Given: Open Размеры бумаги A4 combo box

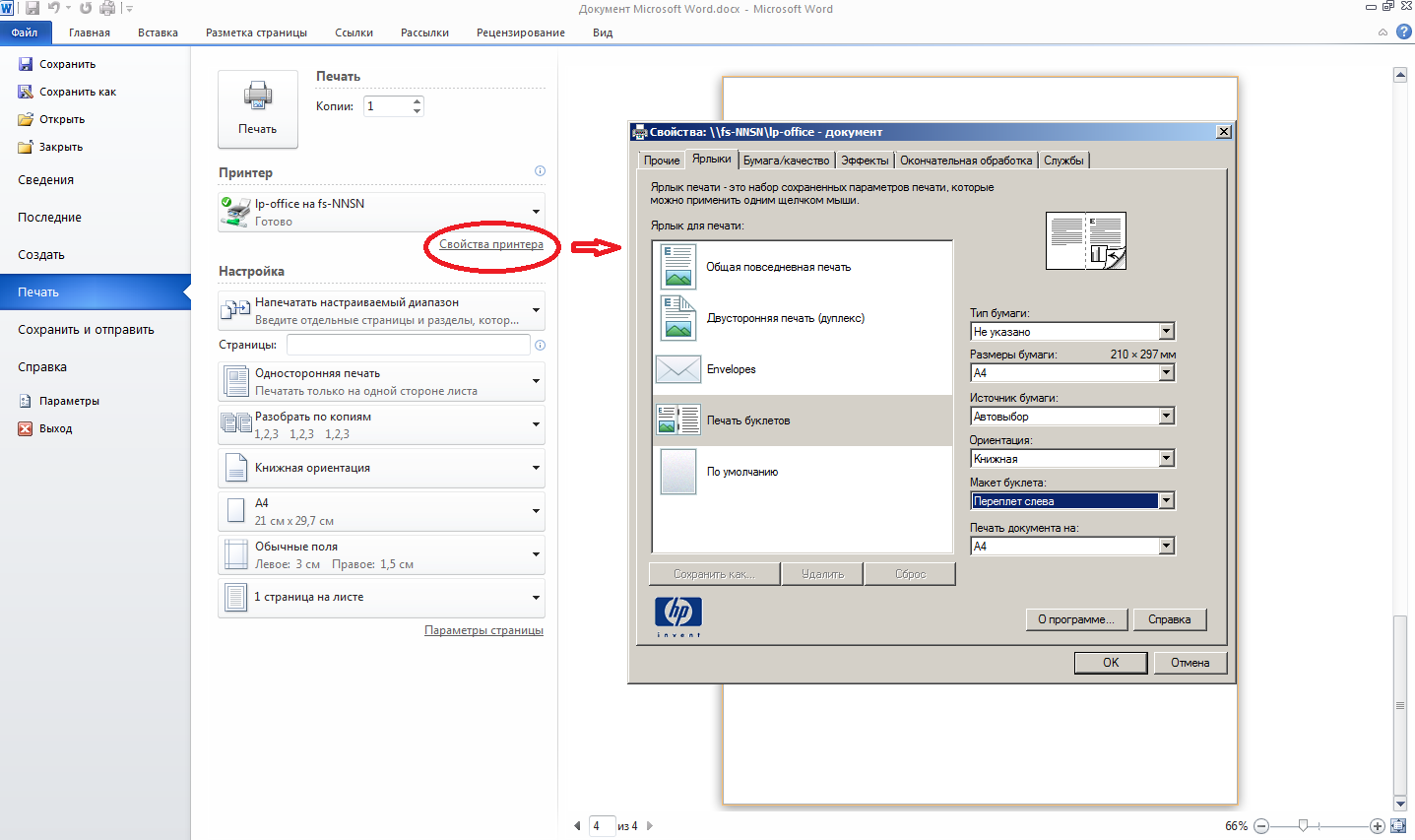Looking at the screenshot, I should (1072, 373).
